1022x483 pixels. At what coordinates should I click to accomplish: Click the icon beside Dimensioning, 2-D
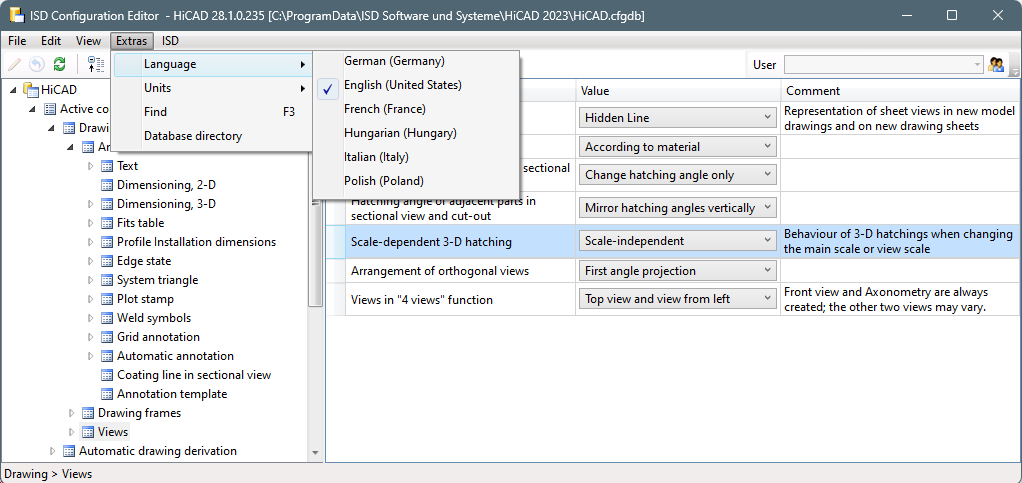[107, 185]
